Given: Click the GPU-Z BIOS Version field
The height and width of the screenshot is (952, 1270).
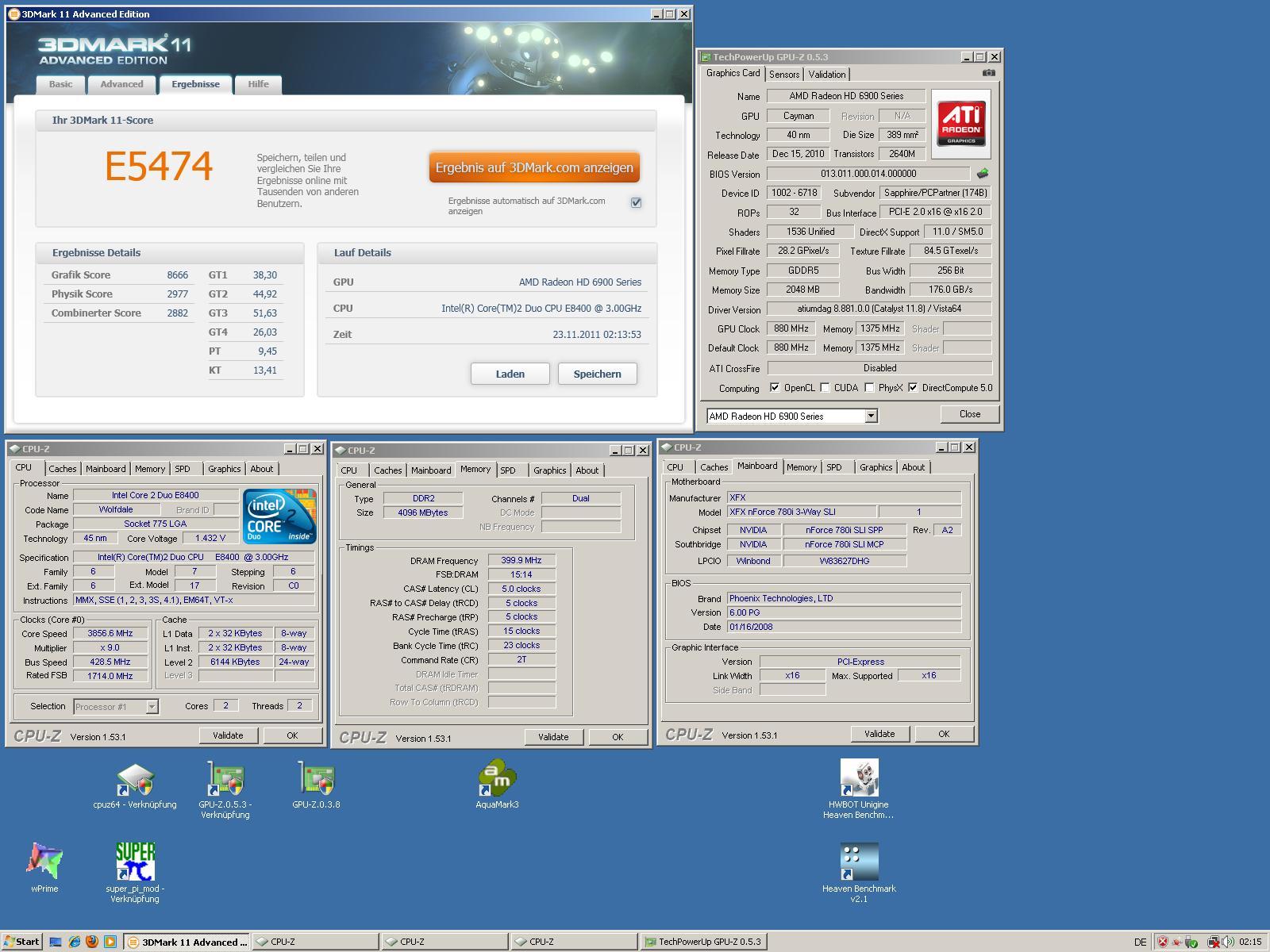Looking at the screenshot, I should (868, 174).
